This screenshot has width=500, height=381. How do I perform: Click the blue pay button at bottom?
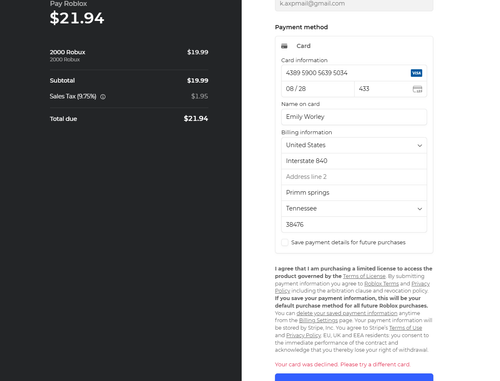pyautogui.click(x=354, y=377)
